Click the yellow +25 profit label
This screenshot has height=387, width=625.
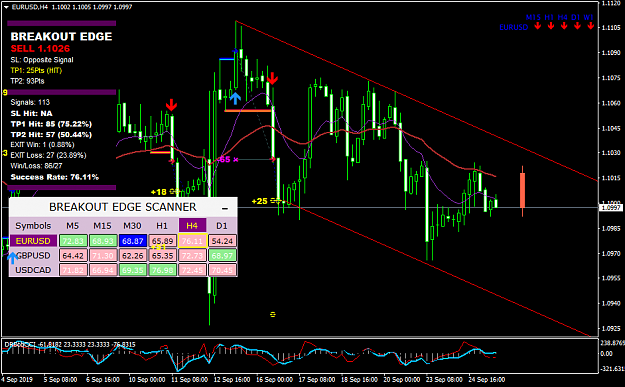pyautogui.click(x=259, y=201)
